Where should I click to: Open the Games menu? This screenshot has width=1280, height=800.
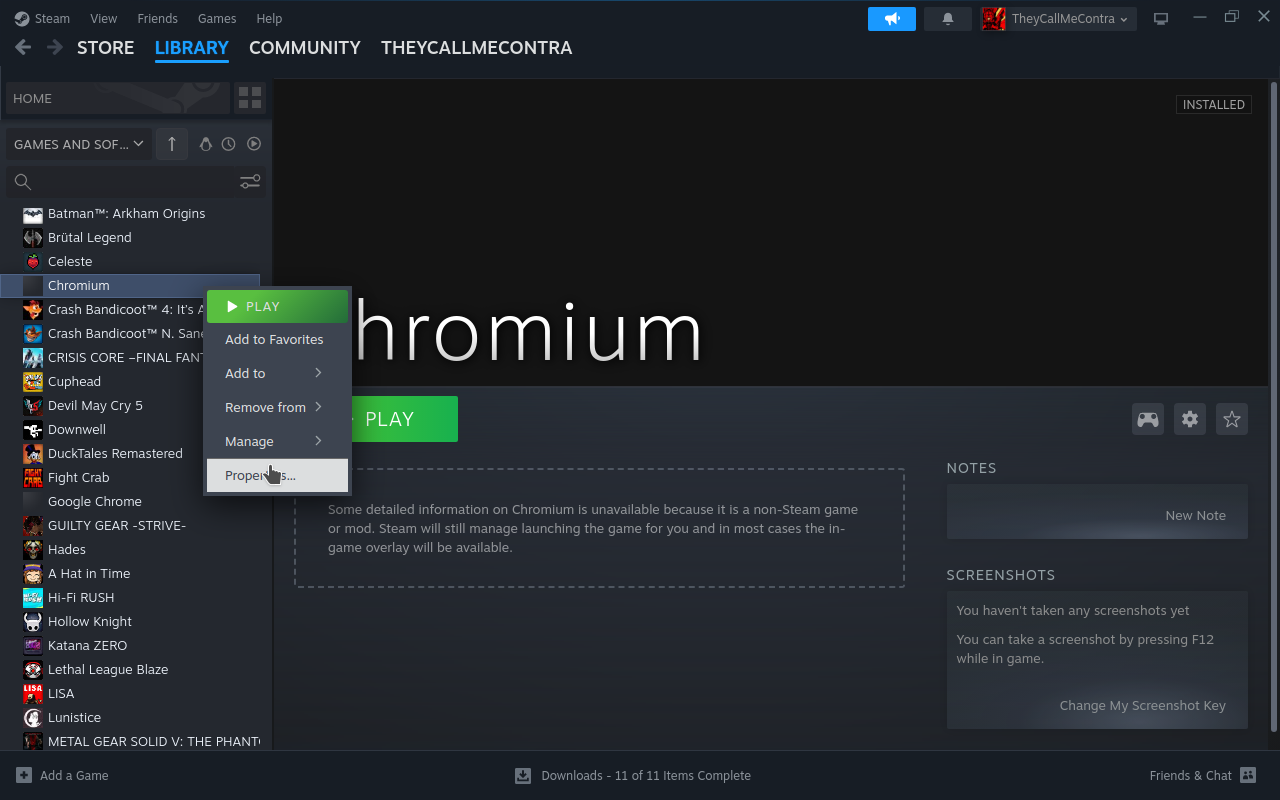[x=217, y=18]
